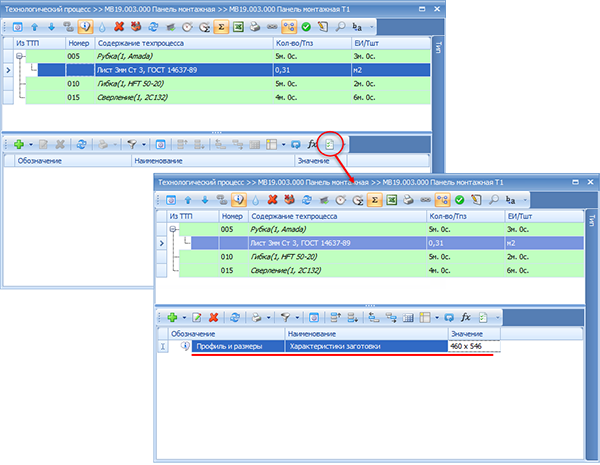Click the refresh icon in lower parameters toolbar
This screenshot has width=600, height=465.
tap(235, 316)
